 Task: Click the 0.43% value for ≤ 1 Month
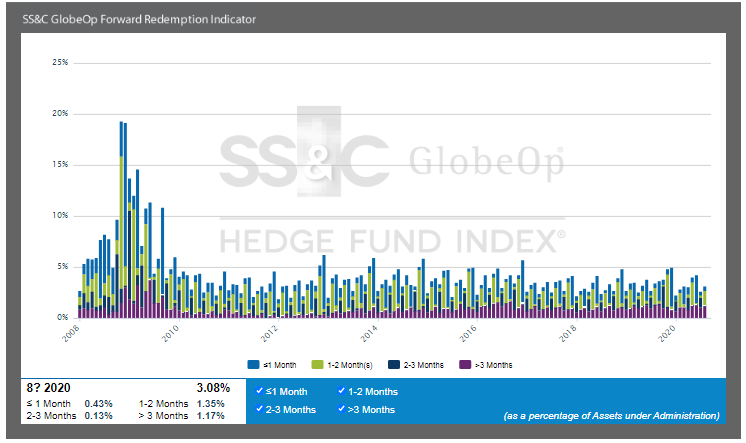point(98,404)
